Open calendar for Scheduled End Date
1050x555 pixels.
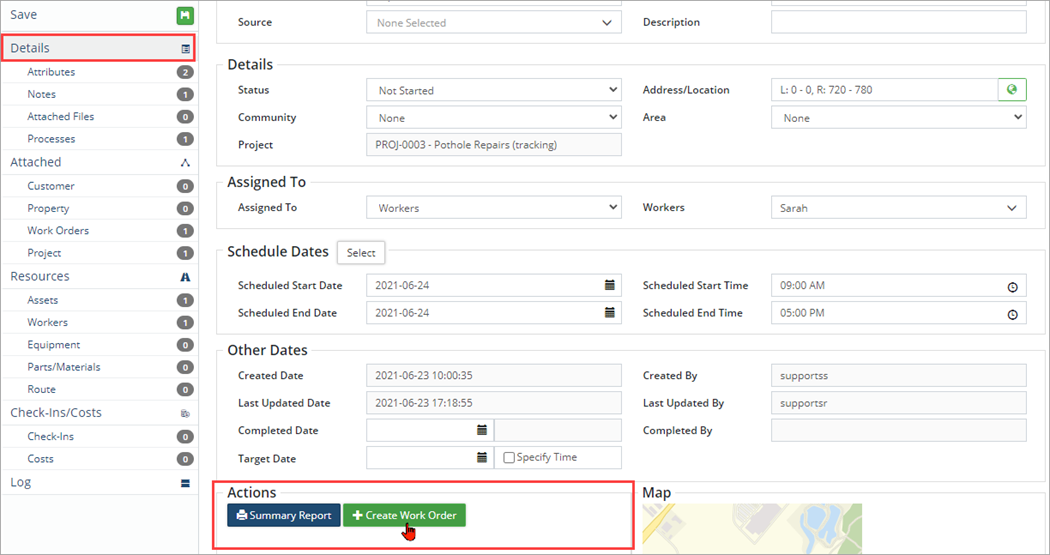tap(609, 313)
